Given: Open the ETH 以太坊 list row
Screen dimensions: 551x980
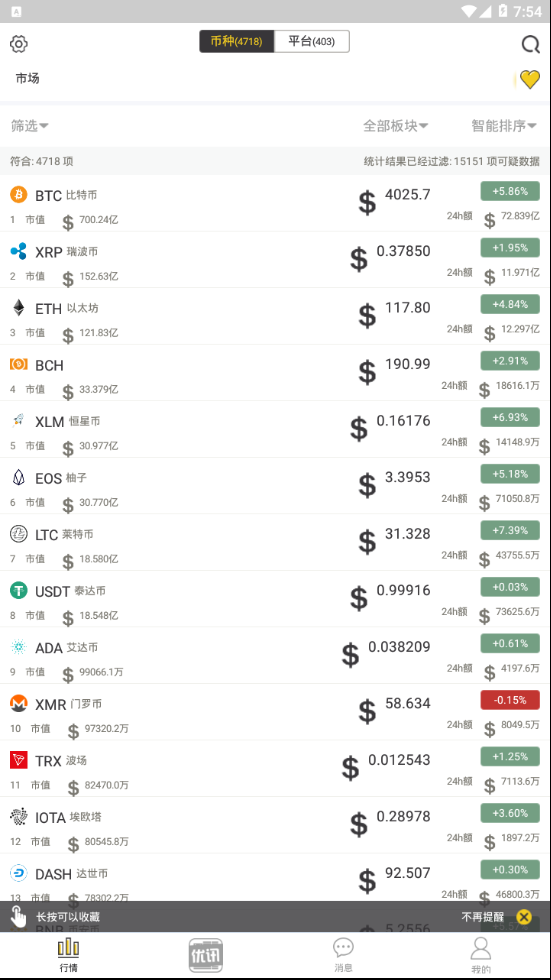Looking at the screenshot, I should click(276, 316).
